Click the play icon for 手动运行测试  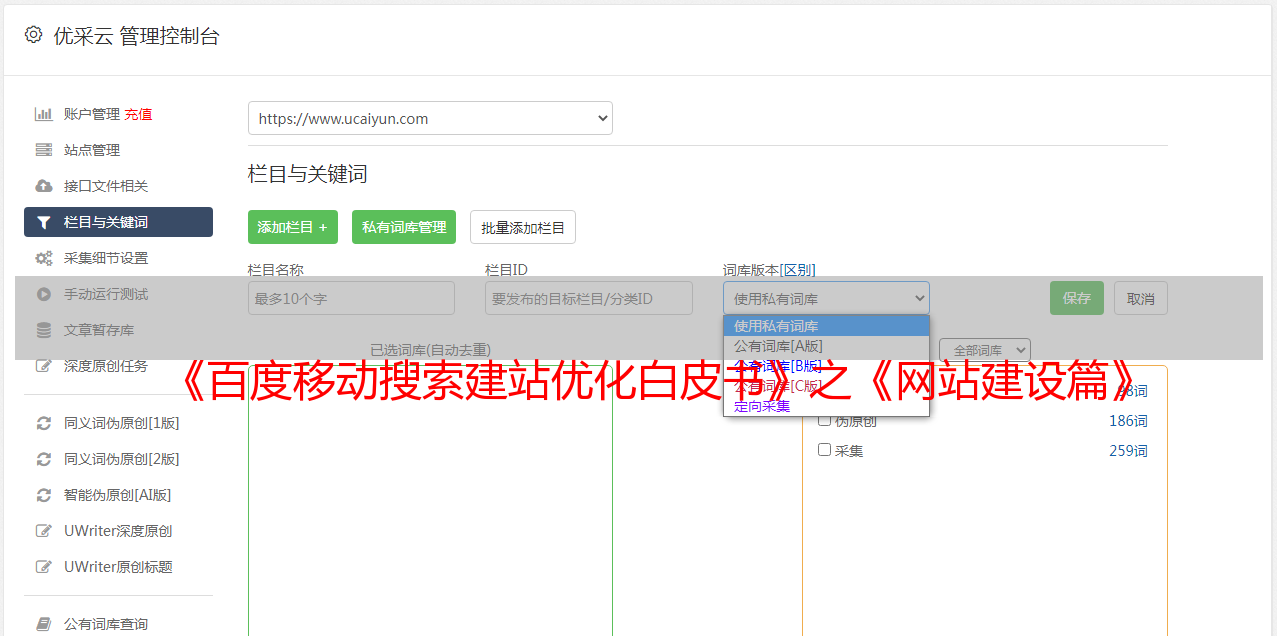click(x=43, y=294)
